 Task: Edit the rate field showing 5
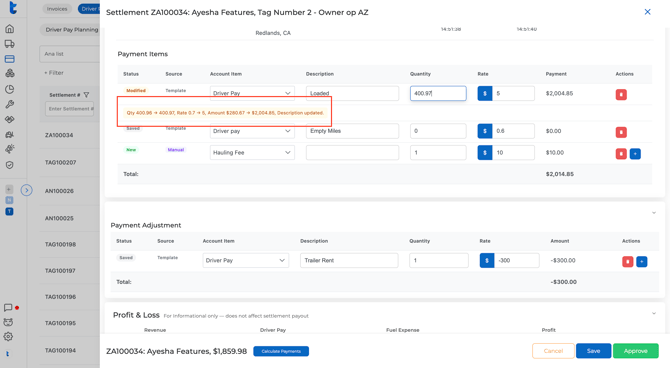[513, 93]
